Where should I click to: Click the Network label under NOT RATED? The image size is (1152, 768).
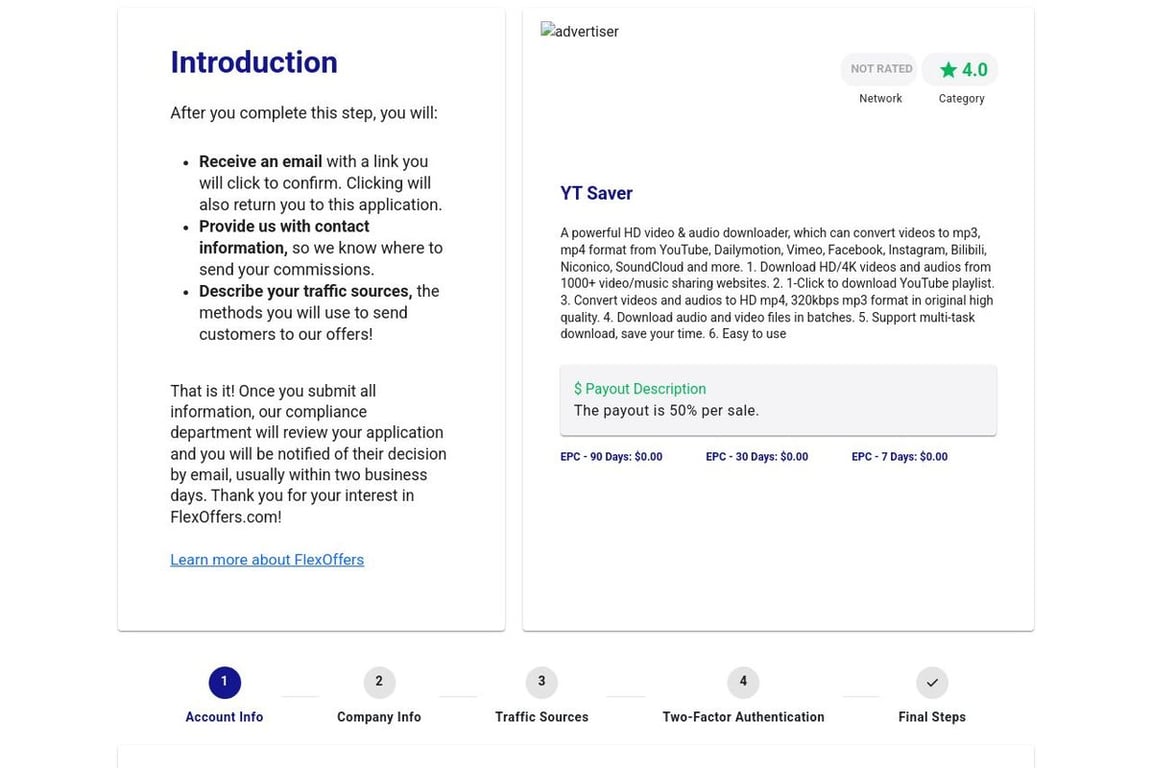(x=880, y=98)
